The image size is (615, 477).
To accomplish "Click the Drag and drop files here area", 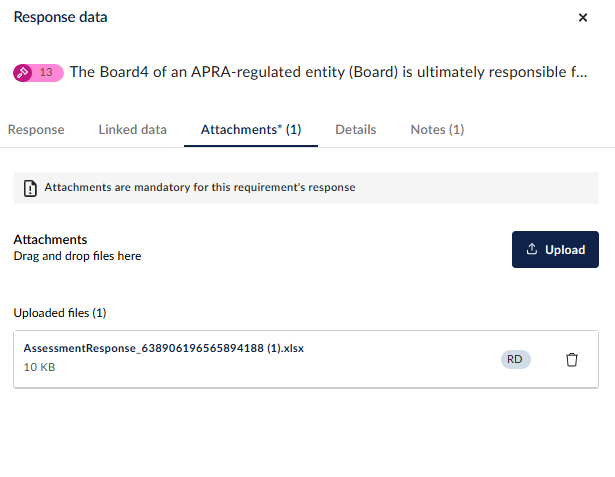I will 77,256.
